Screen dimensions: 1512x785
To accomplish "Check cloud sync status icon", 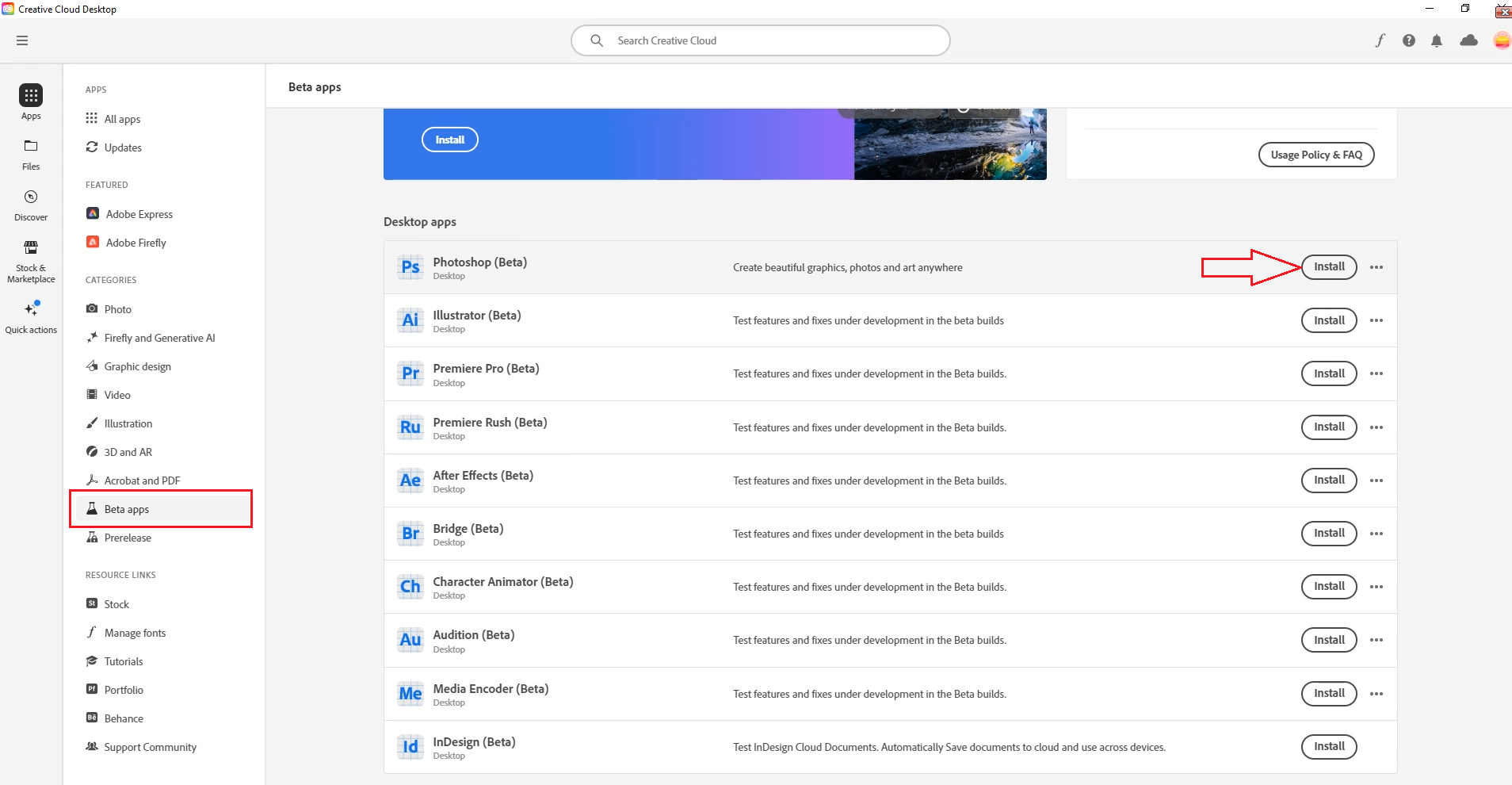I will 1468,40.
